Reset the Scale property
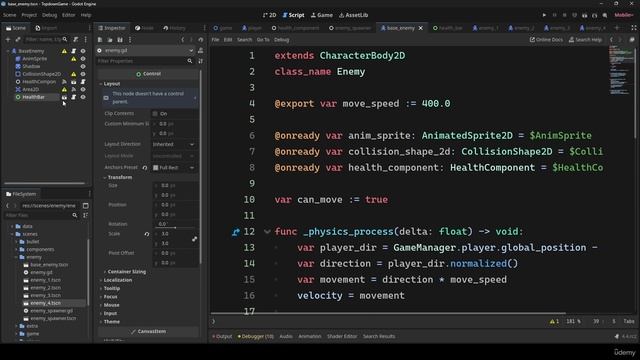The image size is (640, 360). click(x=147, y=234)
